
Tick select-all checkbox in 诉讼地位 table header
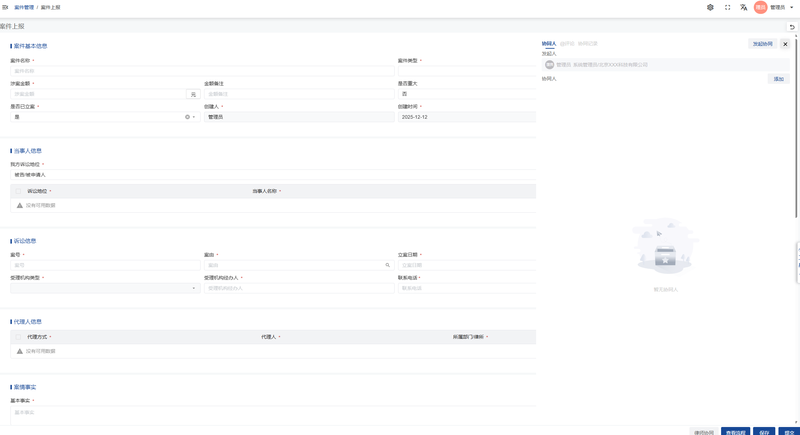tap(18, 191)
